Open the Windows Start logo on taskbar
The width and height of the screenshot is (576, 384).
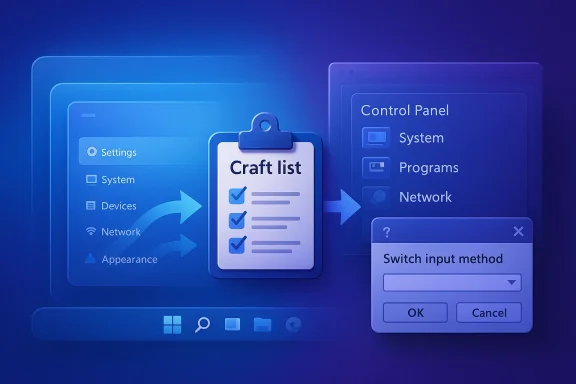pyautogui.click(x=172, y=324)
